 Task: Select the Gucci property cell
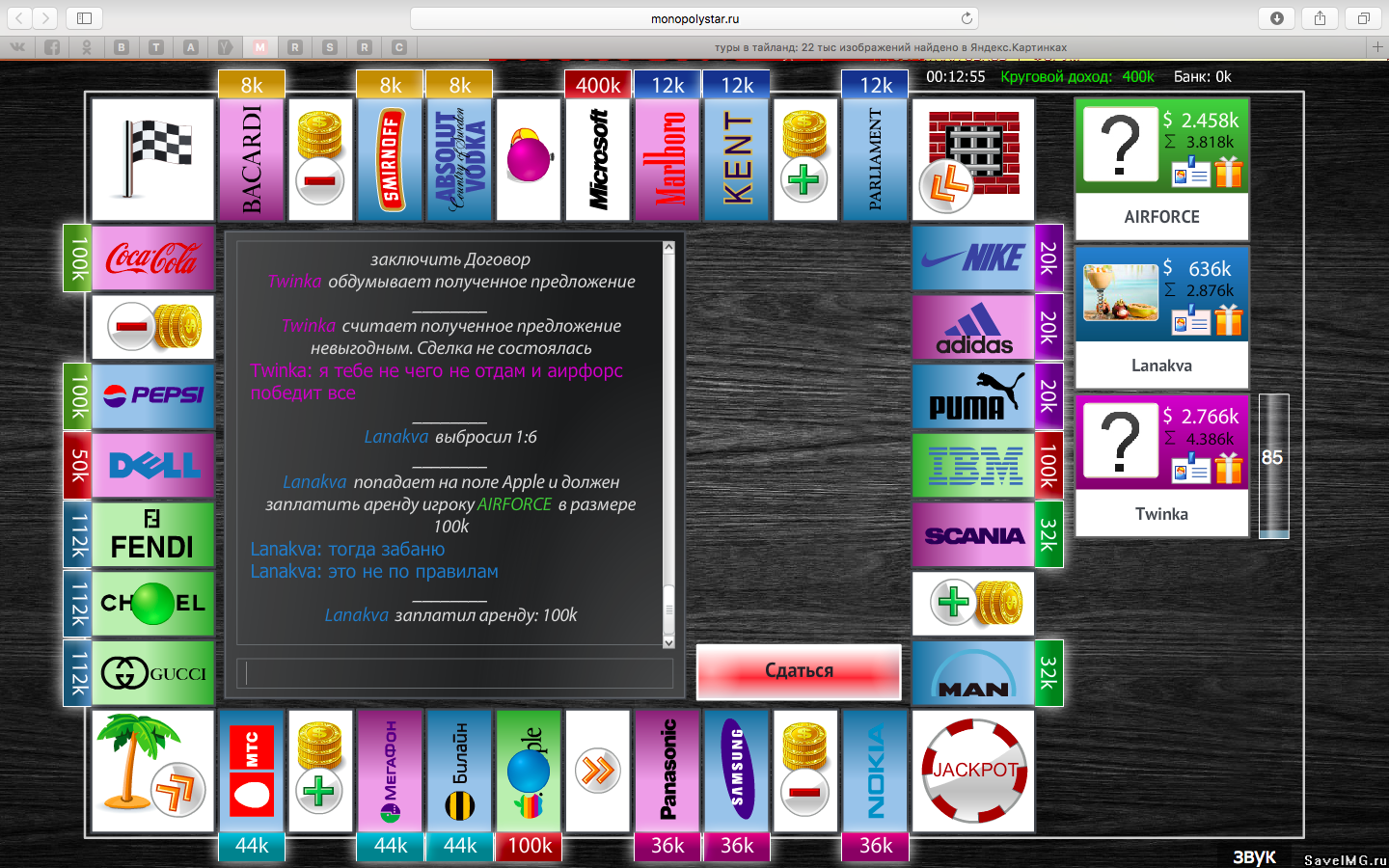click(x=153, y=673)
